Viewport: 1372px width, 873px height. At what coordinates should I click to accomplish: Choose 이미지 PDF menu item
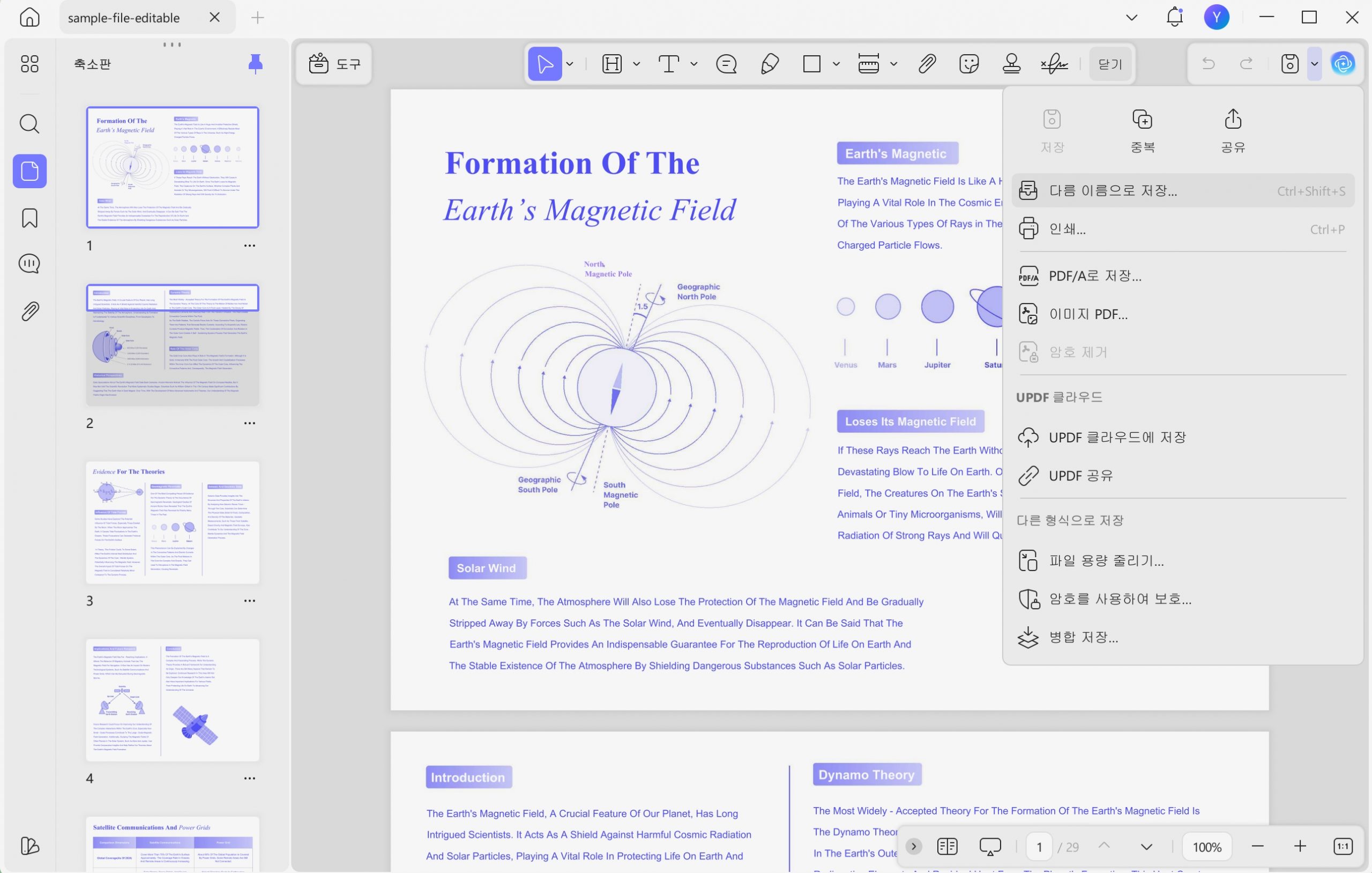click(x=1183, y=314)
